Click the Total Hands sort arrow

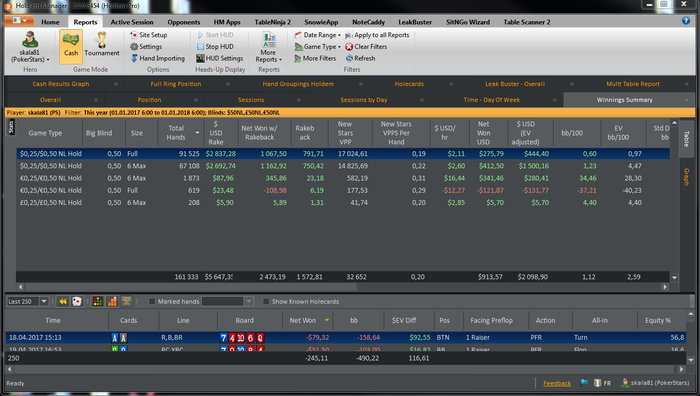[197, 133]
